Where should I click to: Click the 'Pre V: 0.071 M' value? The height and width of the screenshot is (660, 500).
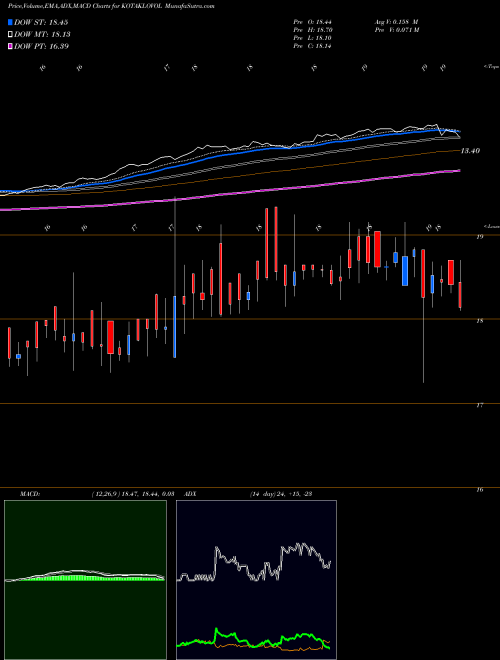coord(396,30)
